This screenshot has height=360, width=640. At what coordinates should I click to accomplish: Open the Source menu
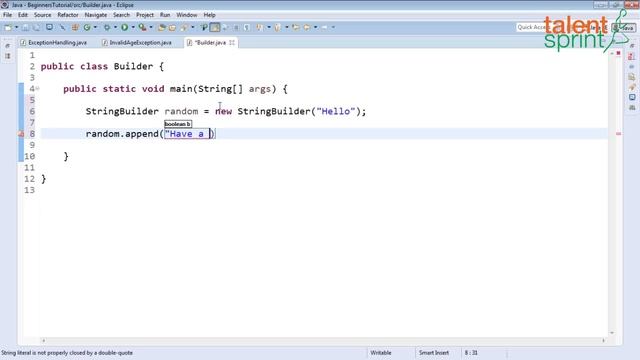tap(42, 15)
